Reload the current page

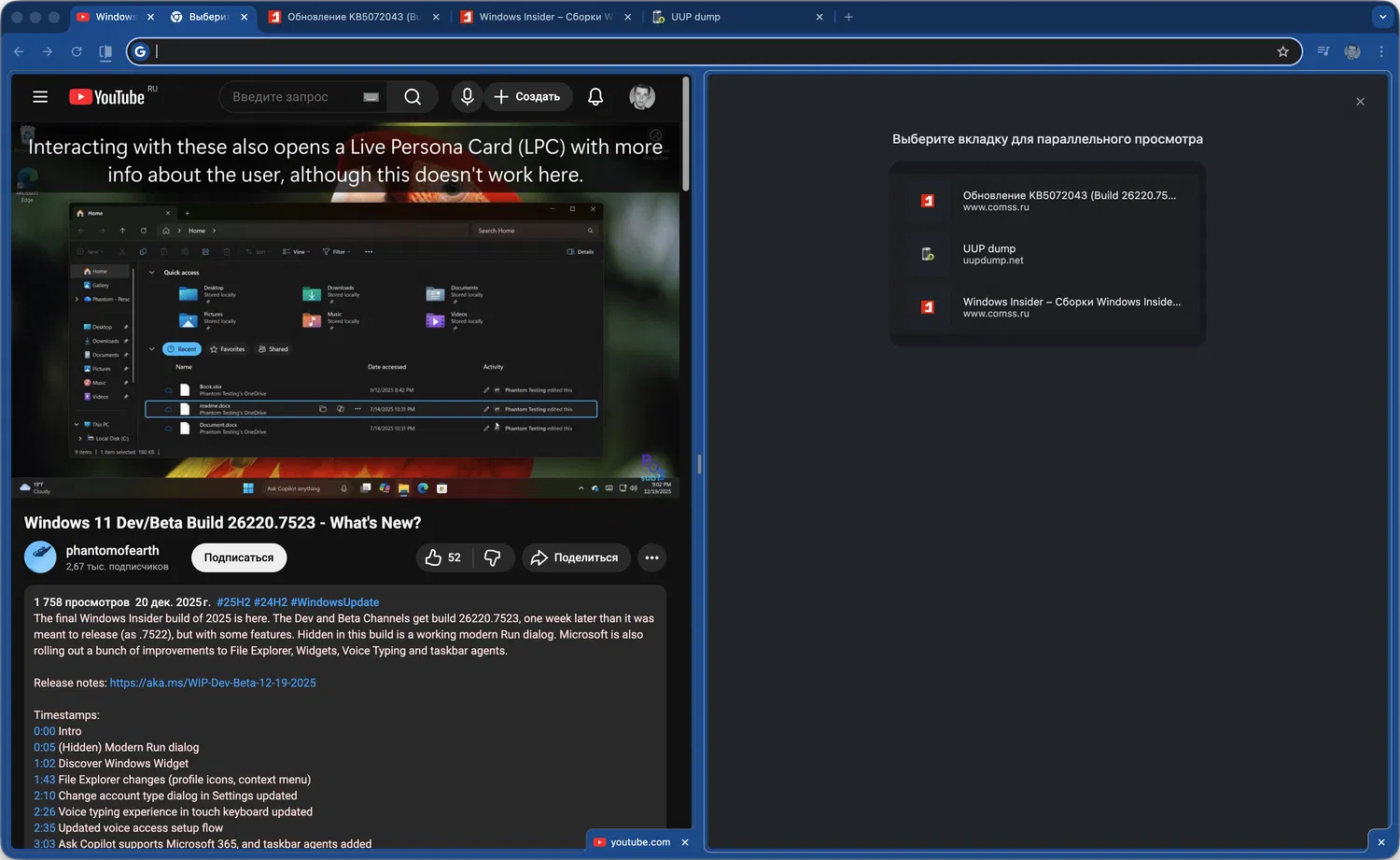[77, 51]
